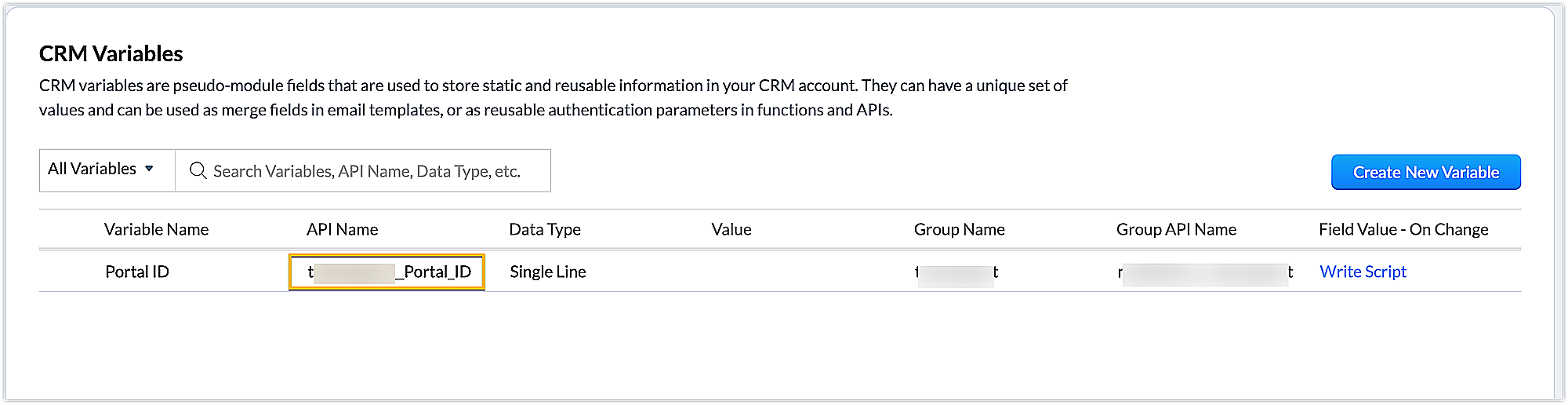This screenshot has width=1568, height=405.
Task: Click the API Name column header
Action: [342, 229]
